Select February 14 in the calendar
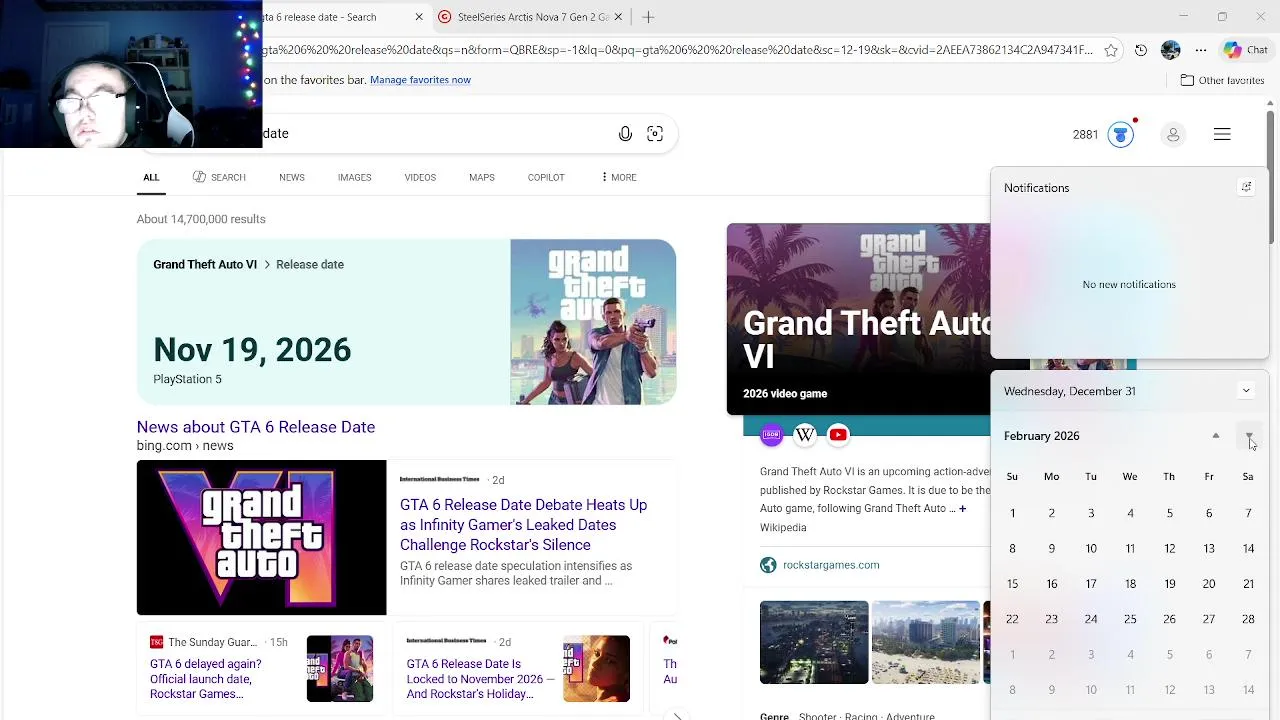Screen dimensions: 1280x720 (1248, 549)
